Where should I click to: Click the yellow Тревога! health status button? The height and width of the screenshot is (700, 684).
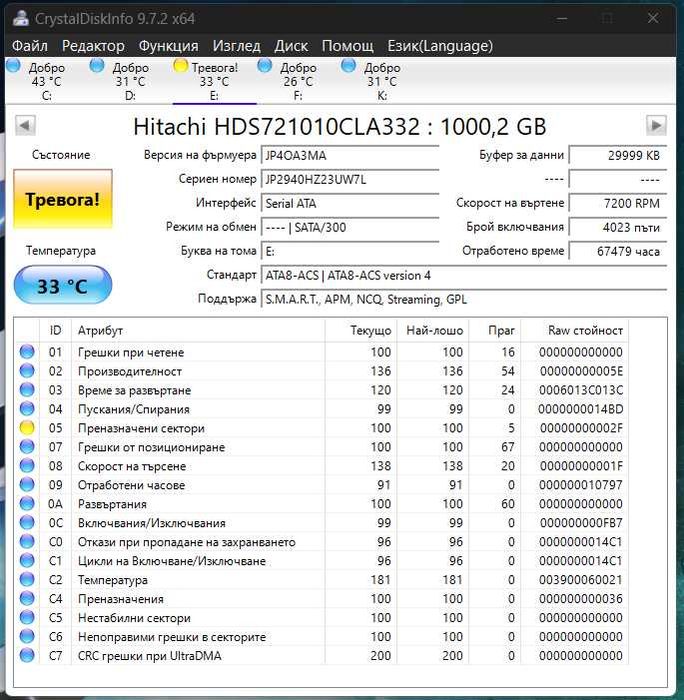coord(63,199)
